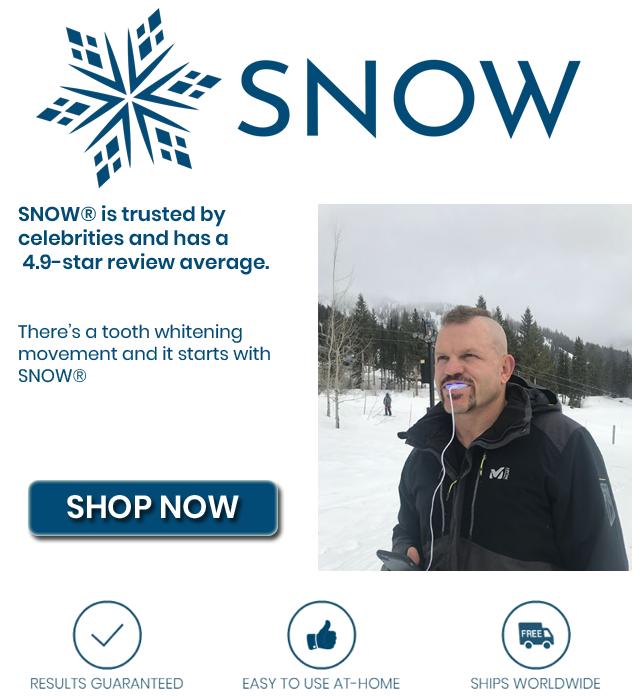
Task: Click the tooth whitening movement paragraph
Action: click(x=144, y=354)
